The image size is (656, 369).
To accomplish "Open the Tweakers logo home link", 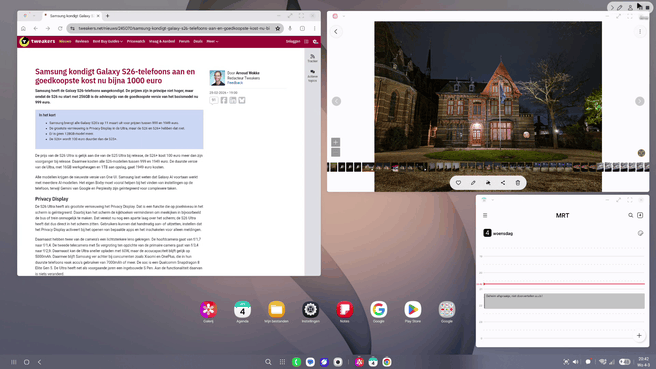I will coord(37,41).
